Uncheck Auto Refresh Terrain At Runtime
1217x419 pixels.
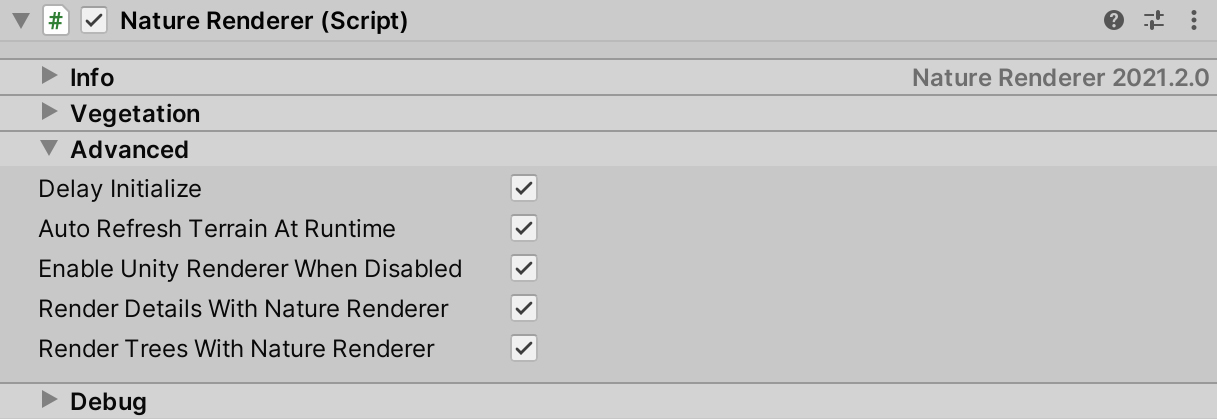pyautogui.click(x=524, y=228)
